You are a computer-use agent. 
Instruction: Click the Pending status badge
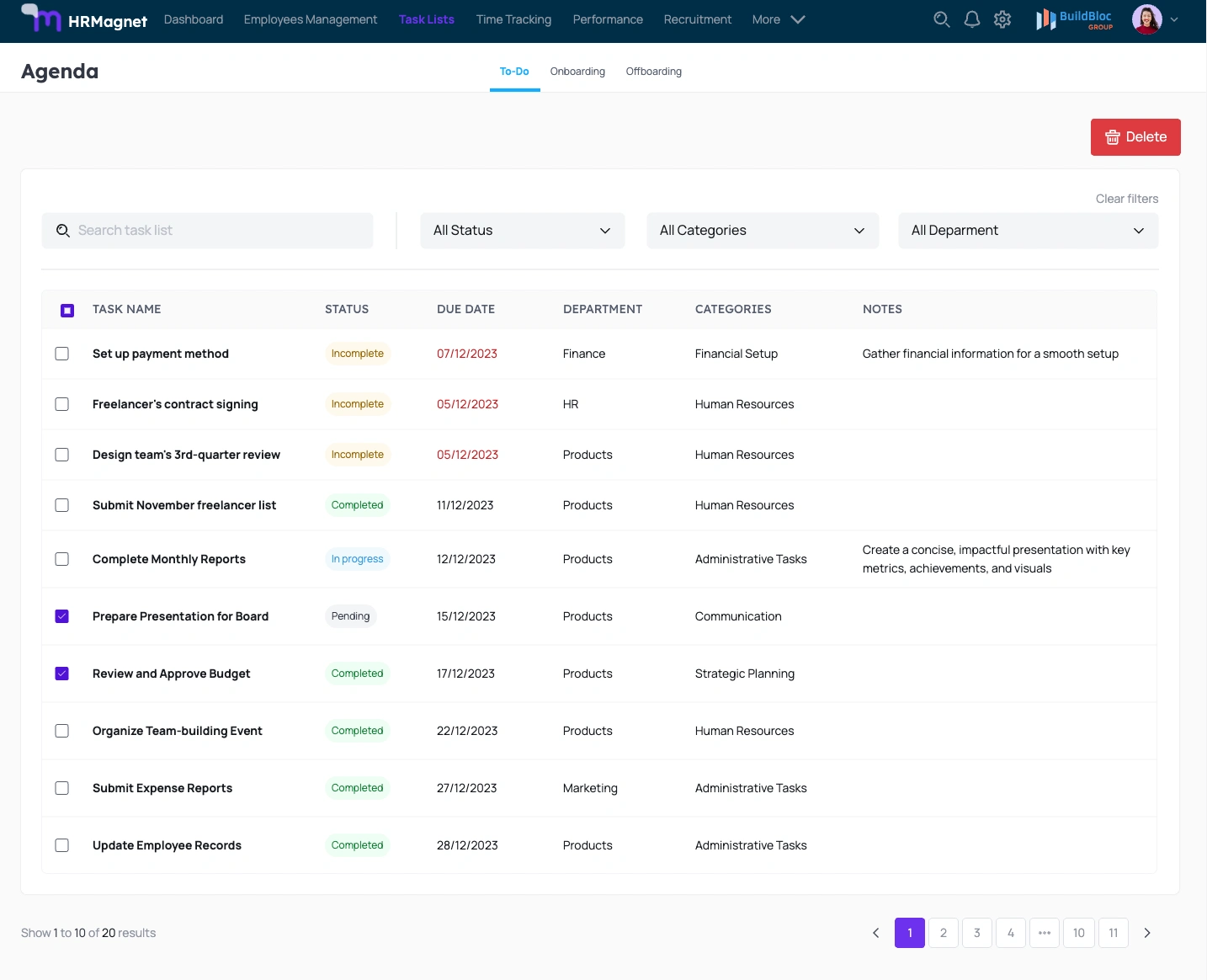(x=351, y=616)
